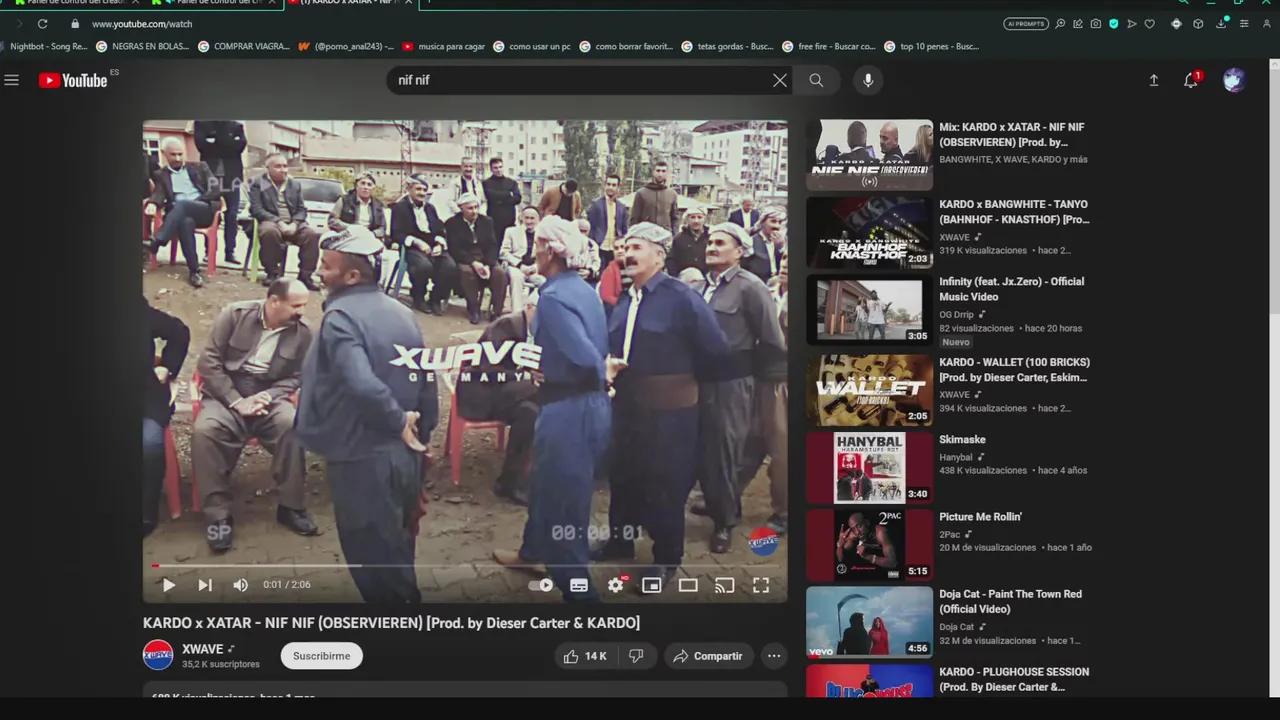The width and height of the screenshot is (1280, 720).
Task: Go to the YouTube home logo
Action: (73, 80)
